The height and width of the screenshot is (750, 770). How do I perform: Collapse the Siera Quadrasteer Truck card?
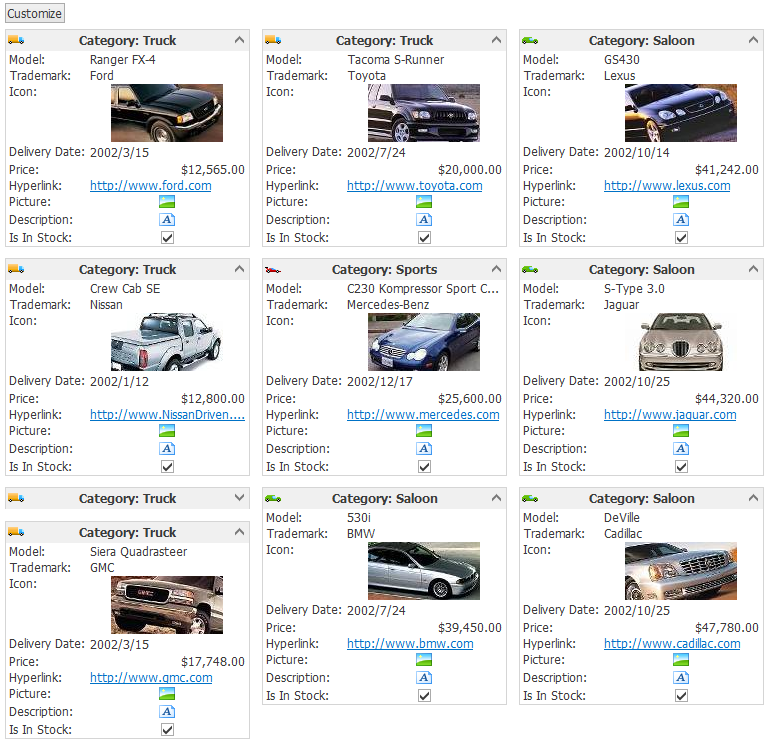click(239, 531)
